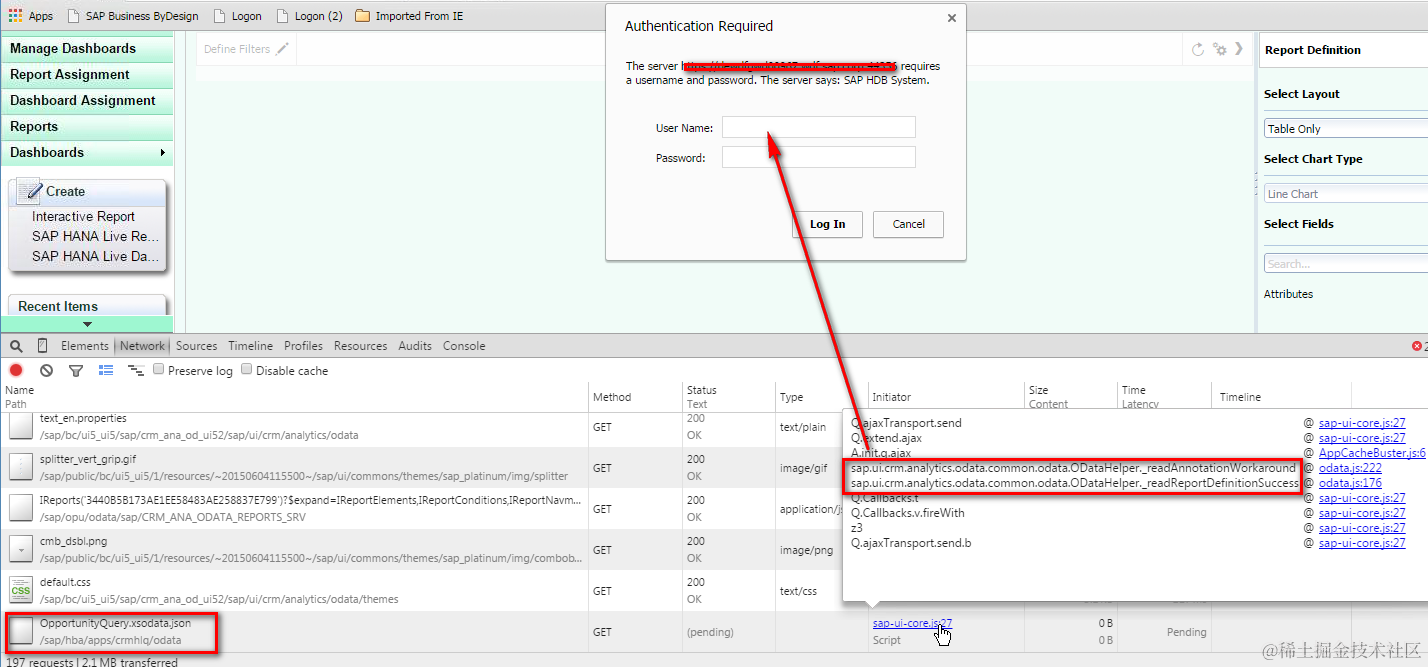The image size is (1428, 667).
Task: Switch to the Resources tab
Action: 360,346
